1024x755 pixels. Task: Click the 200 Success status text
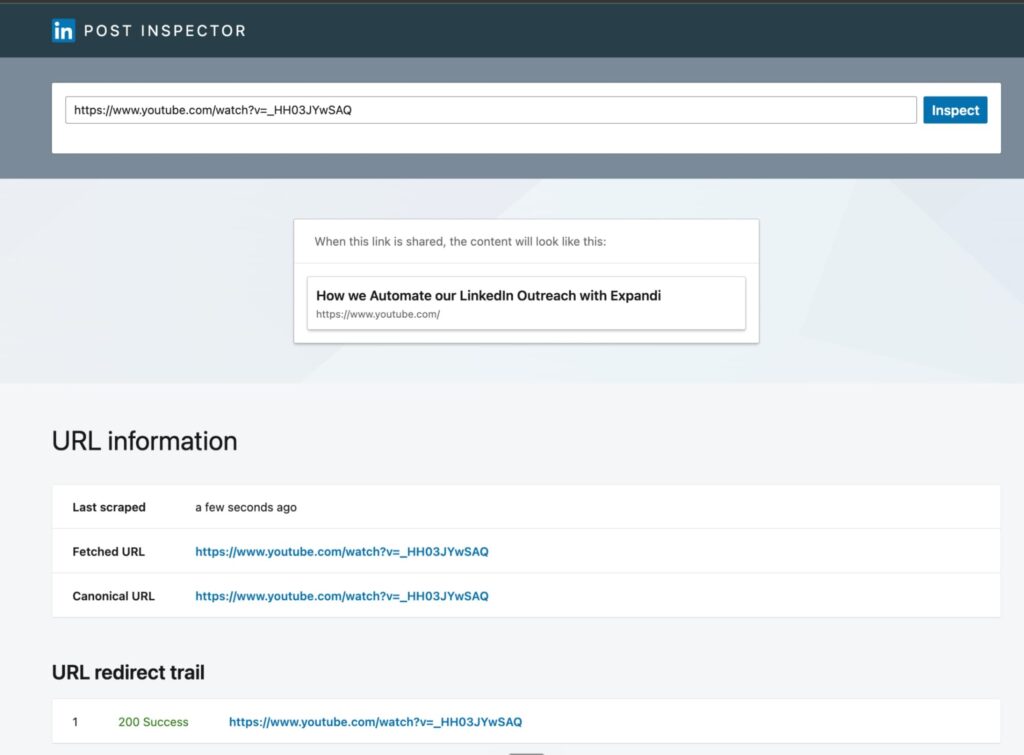point(153,722)
